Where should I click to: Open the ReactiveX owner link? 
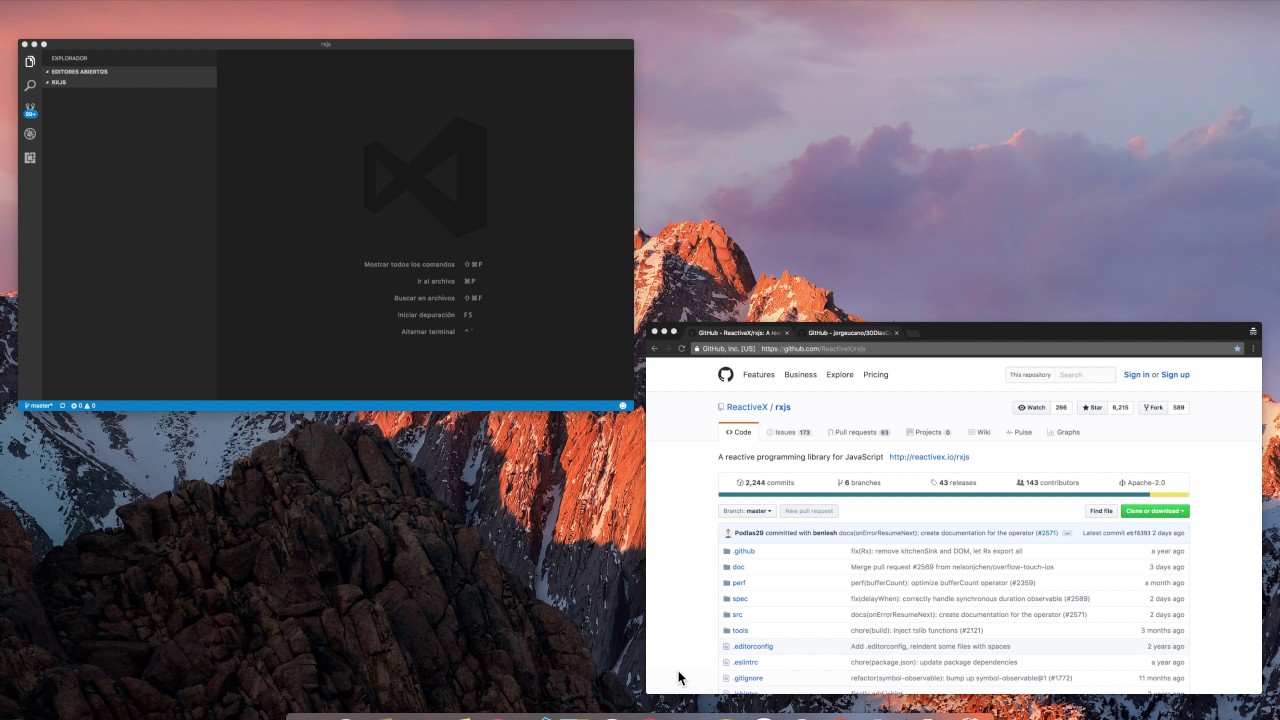point(747,407)
